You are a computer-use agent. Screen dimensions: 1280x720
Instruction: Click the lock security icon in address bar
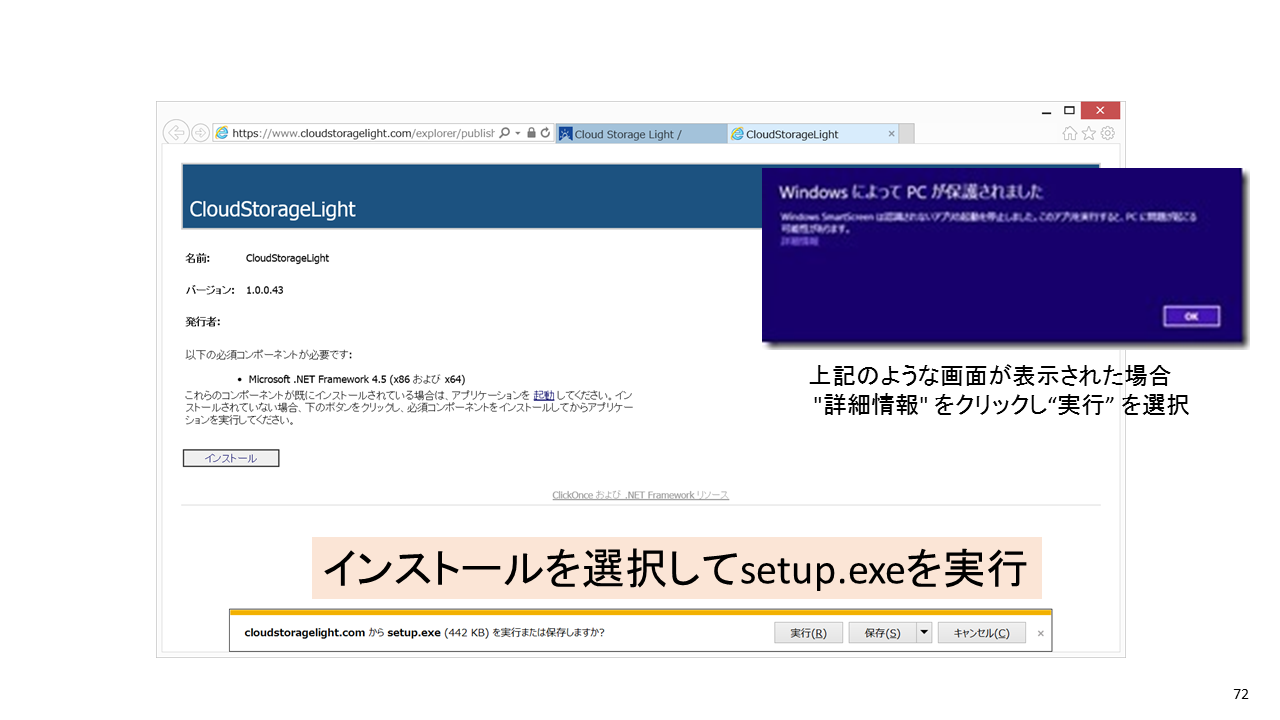(531, 133)
